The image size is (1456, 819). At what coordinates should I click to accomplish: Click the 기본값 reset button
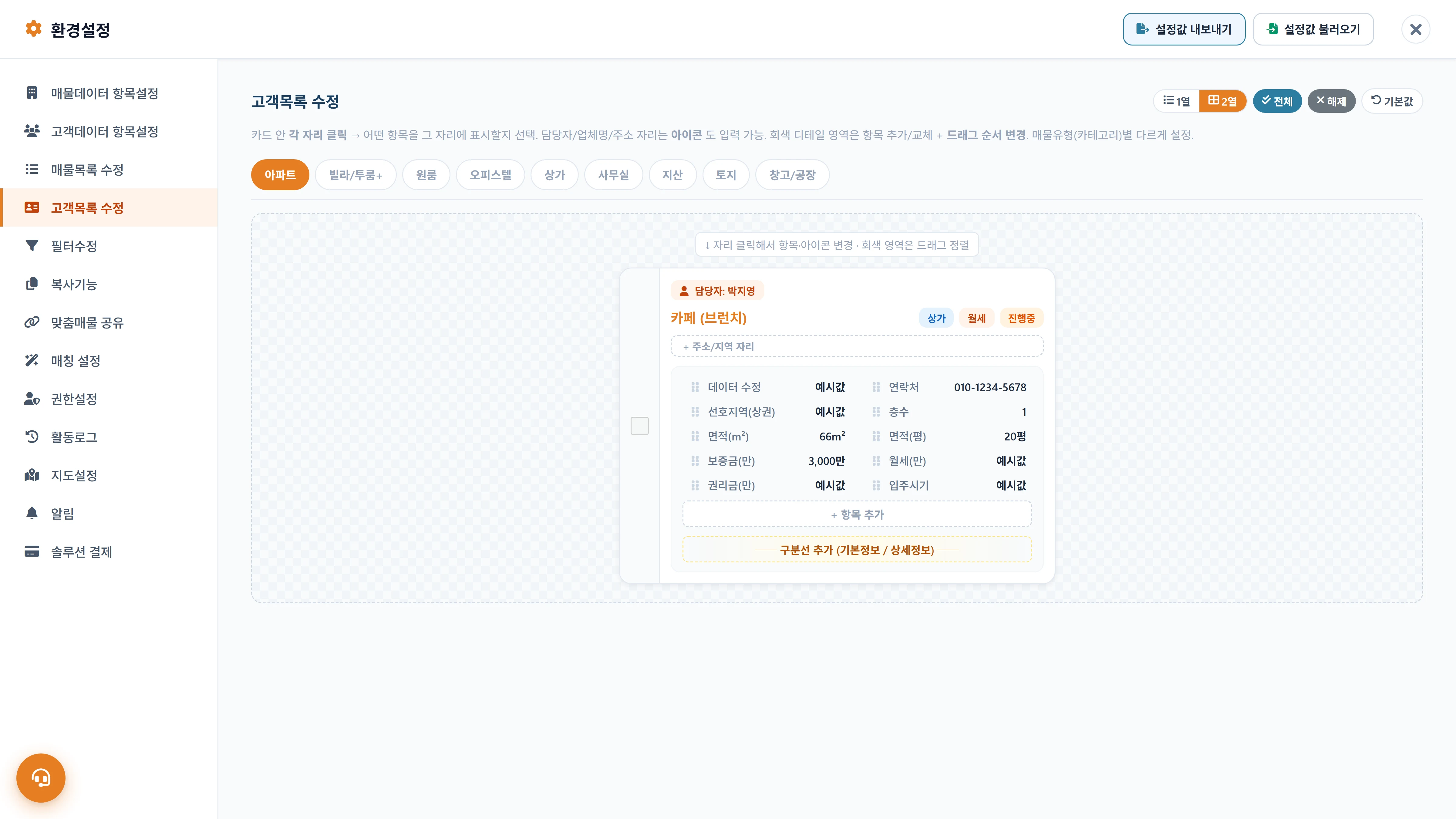(x=1392, y=101)
